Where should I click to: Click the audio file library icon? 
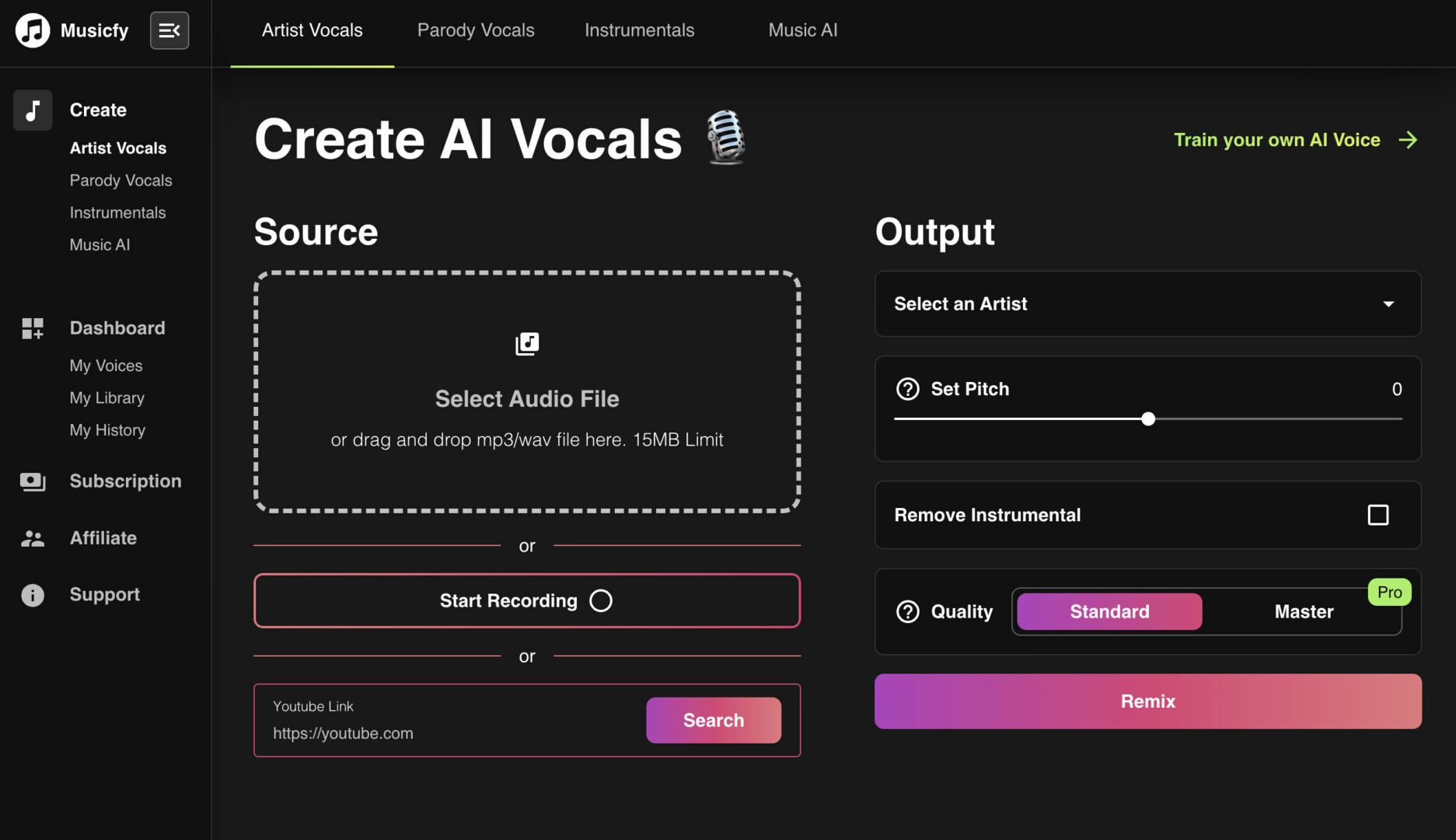pos(527,344)
